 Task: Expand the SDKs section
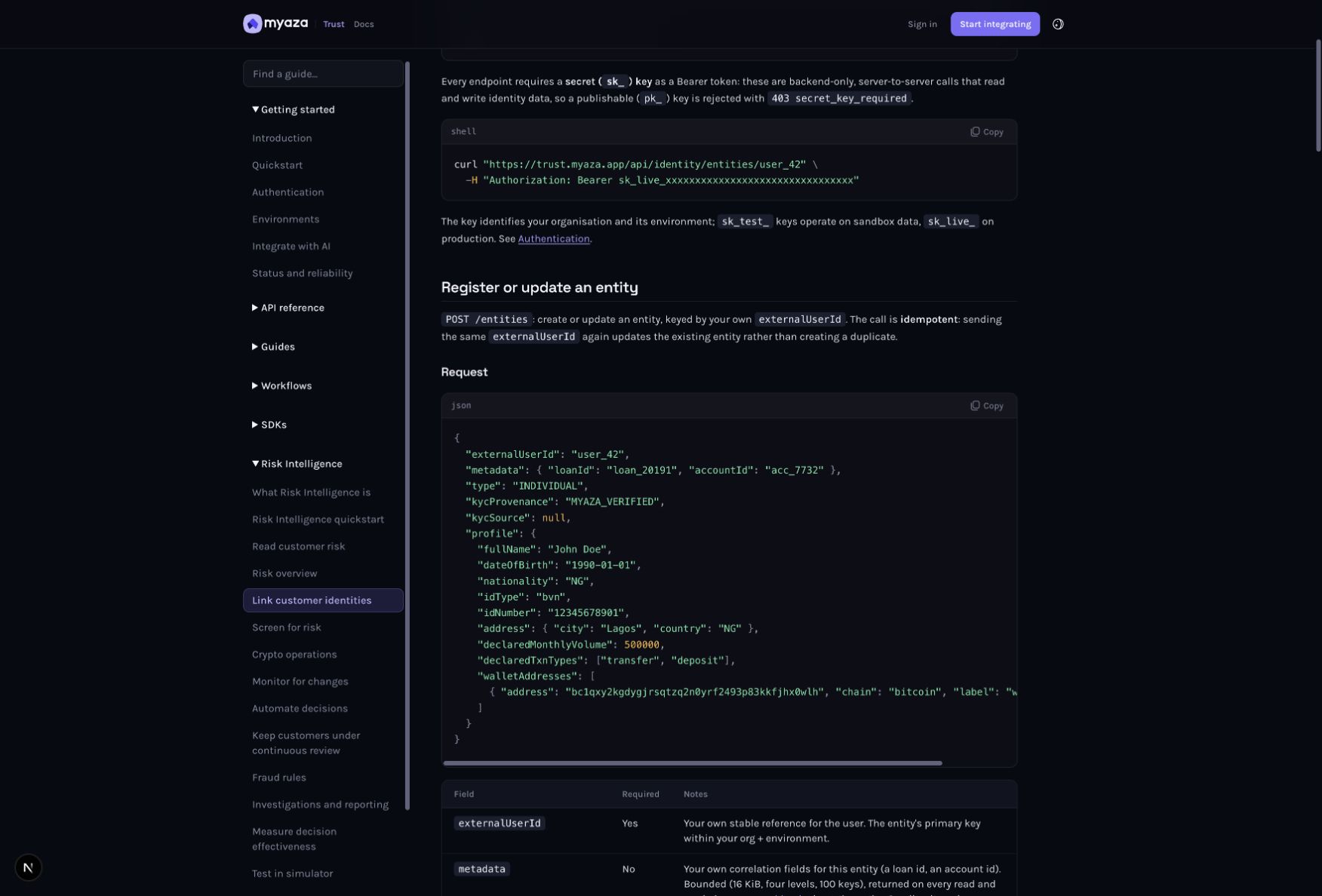click(x=269, y=425)
